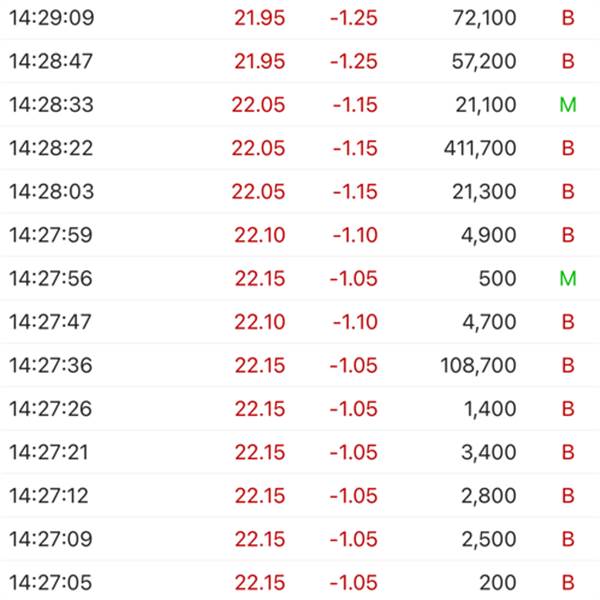The height and width of the screenshot is (600, 600).
Task: Click the green M marker at 14:27:56
Action: click(568, 278)
